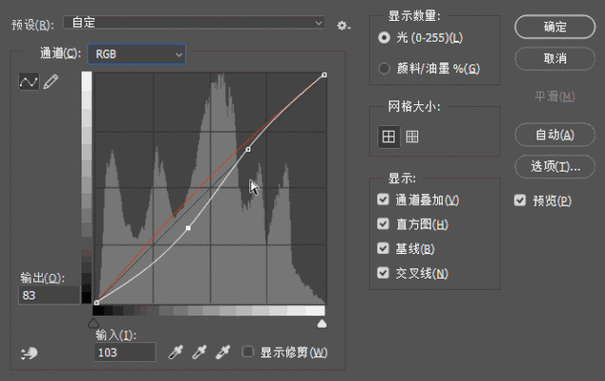Click the 输出 value field
This screenshot has height=381, width=605.
49,295
